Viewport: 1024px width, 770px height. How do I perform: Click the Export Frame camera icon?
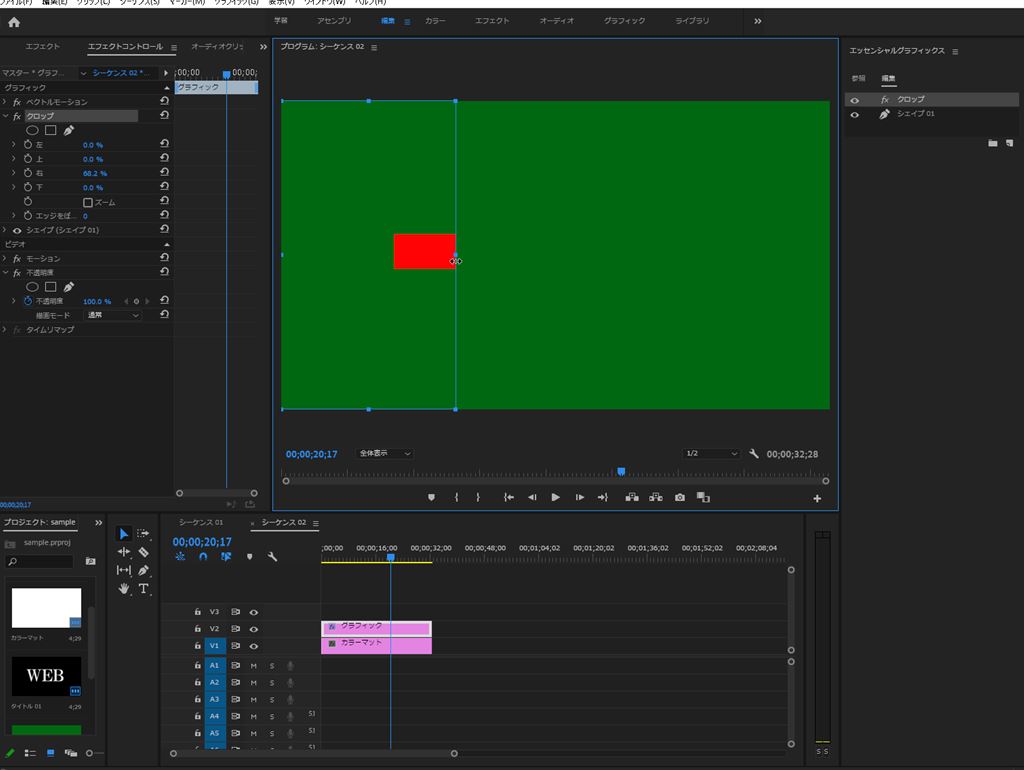(x=680, y=497)
